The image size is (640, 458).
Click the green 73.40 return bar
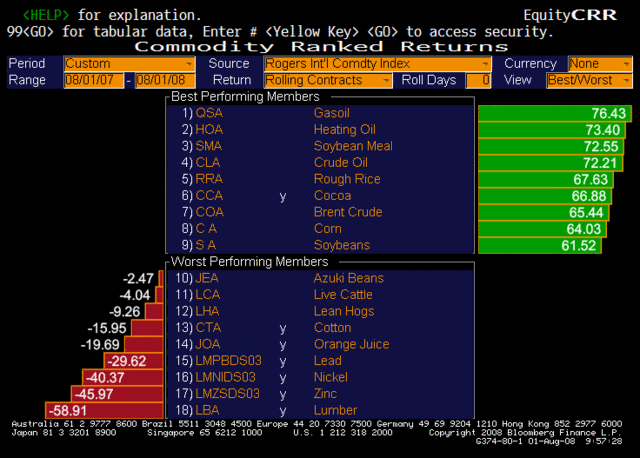point(552,130)
